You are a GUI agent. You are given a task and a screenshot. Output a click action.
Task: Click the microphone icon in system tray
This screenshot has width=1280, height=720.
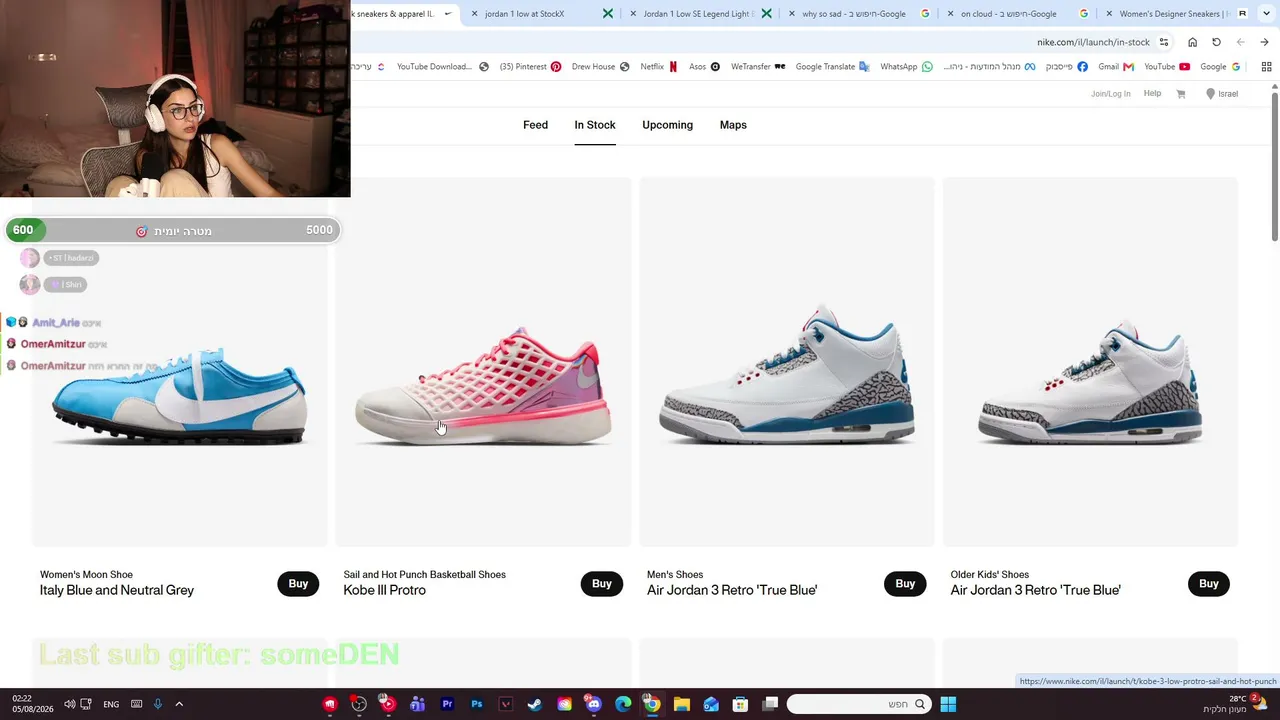click(x=158, y=704)
